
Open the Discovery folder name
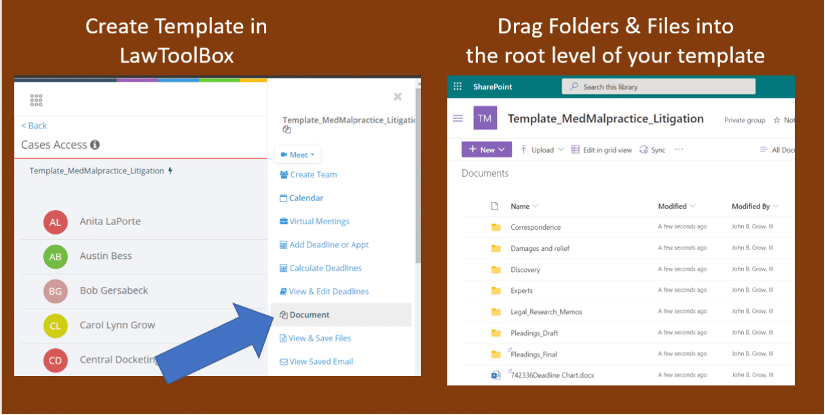(525, 269)
